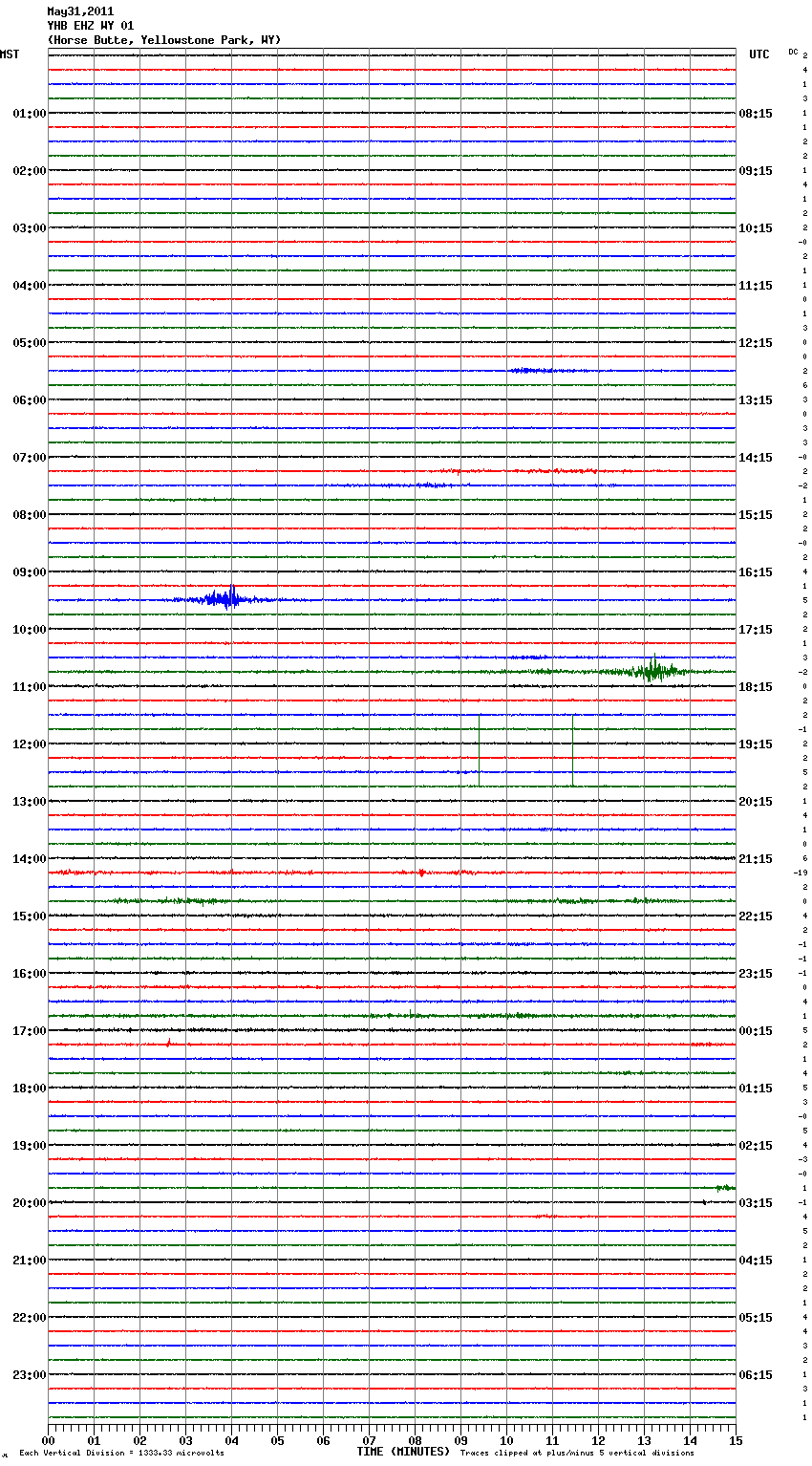This screenshot has width=812, height=1466.
Task: Click the UTC time label "08:15"
Action: pos(756,114)
